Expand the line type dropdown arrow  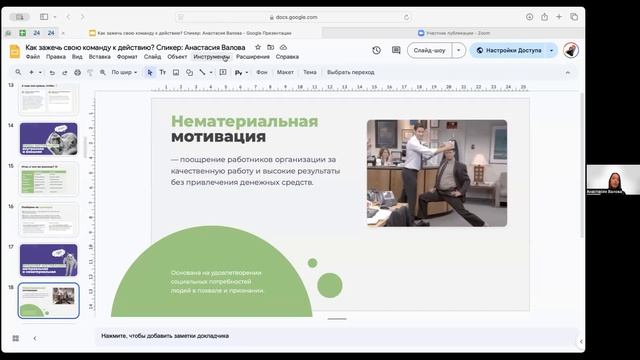pos(211,72)
